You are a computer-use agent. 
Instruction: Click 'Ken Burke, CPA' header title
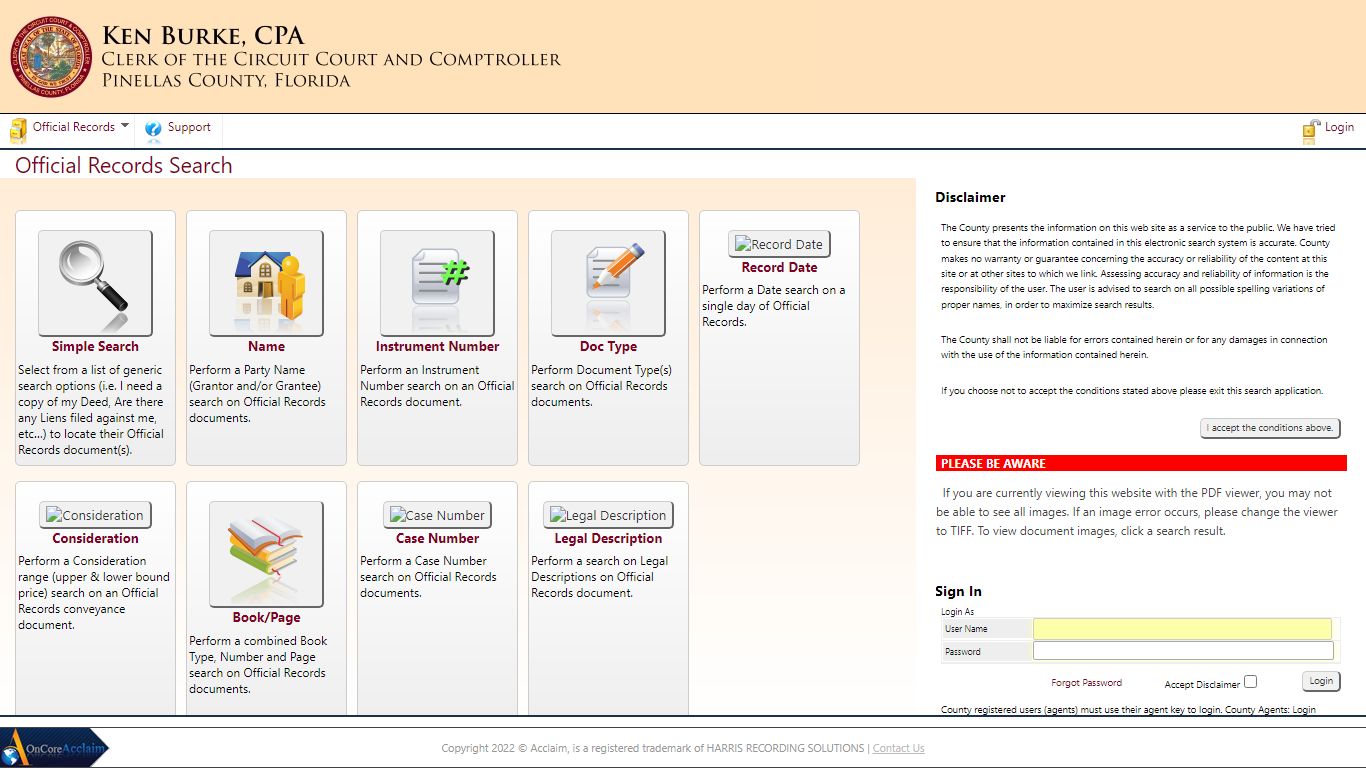click(203, 37)
